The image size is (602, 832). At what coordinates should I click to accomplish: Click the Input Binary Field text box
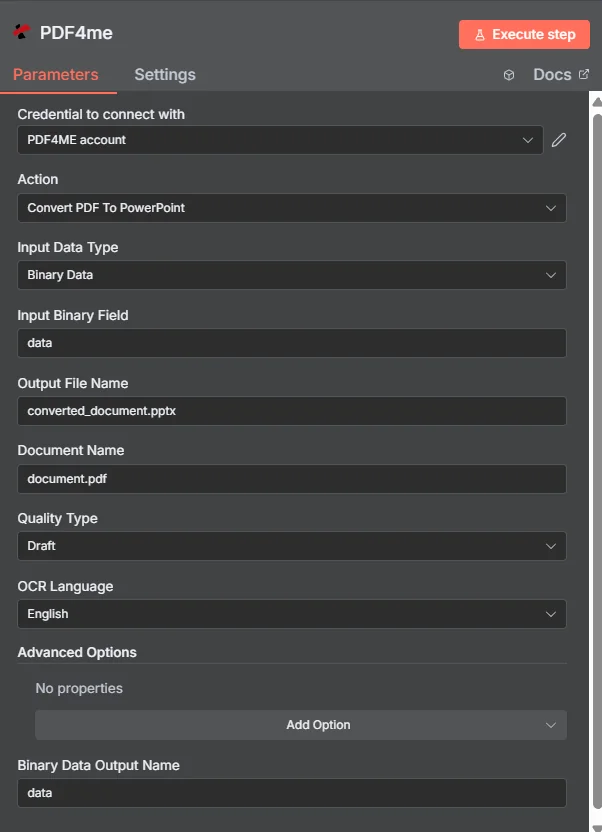[x=291, y=343]
